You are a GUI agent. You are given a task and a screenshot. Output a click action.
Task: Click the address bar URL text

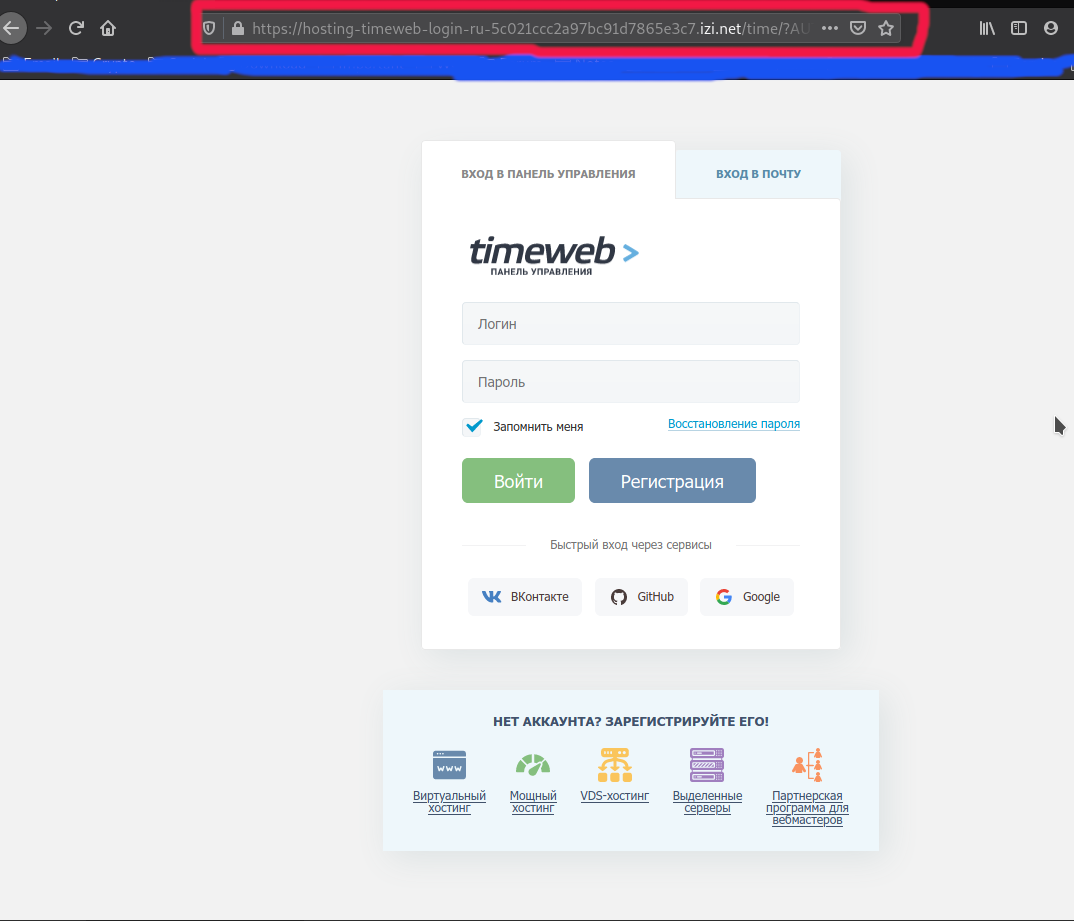coord(531,29)
